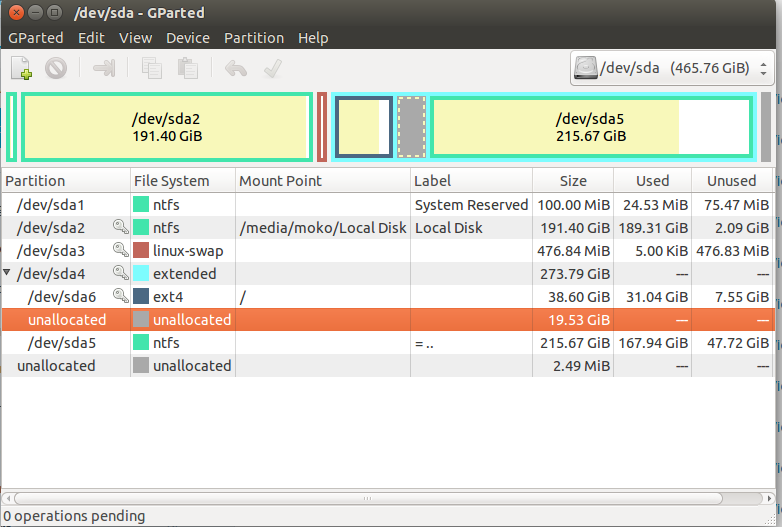Sort by the Unused column header

730,181
